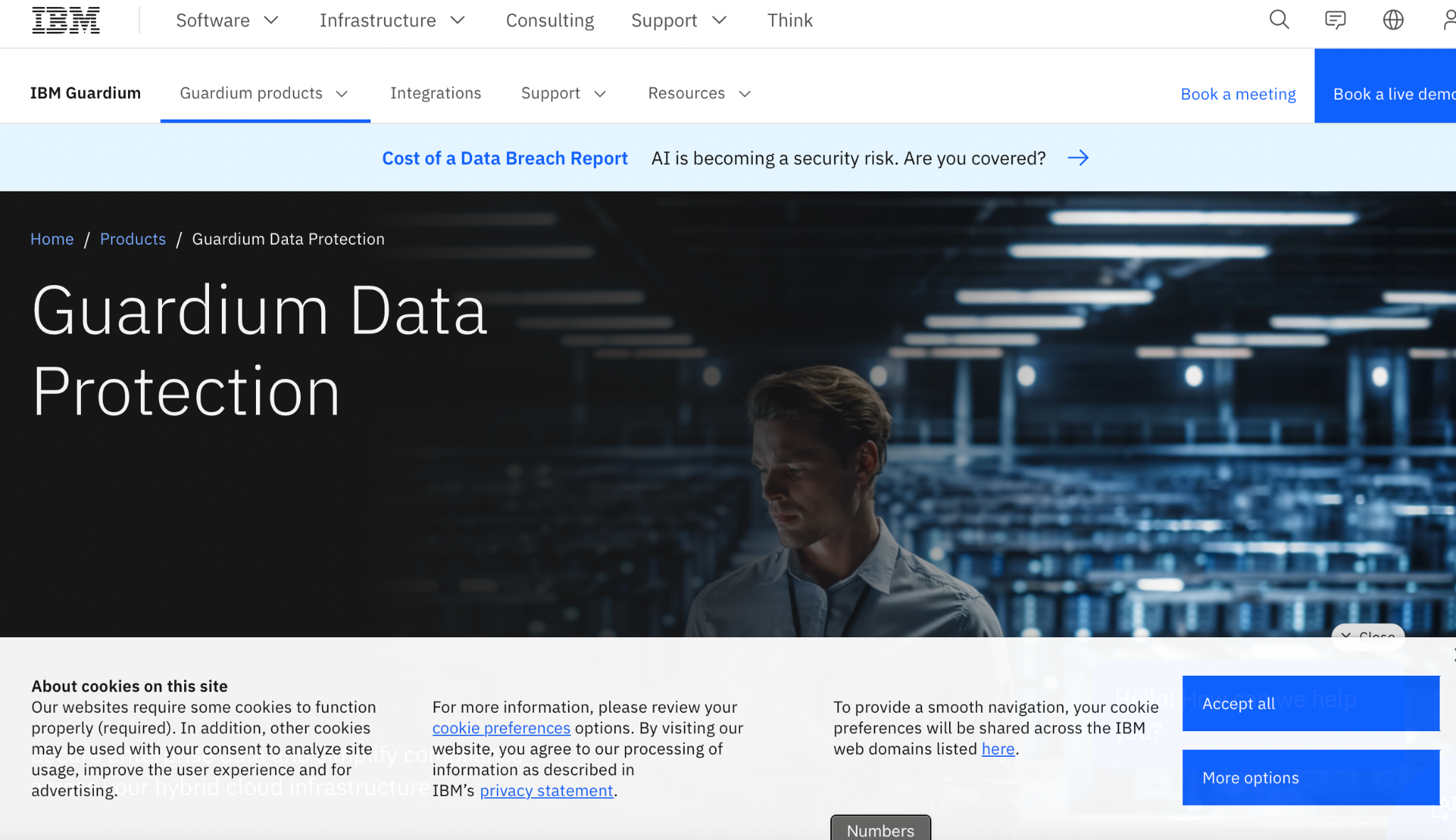The height and width of the screenshot is (840, 1456).
Task: Open the search magnifier icon
Action: click(x=1279, y=20)
